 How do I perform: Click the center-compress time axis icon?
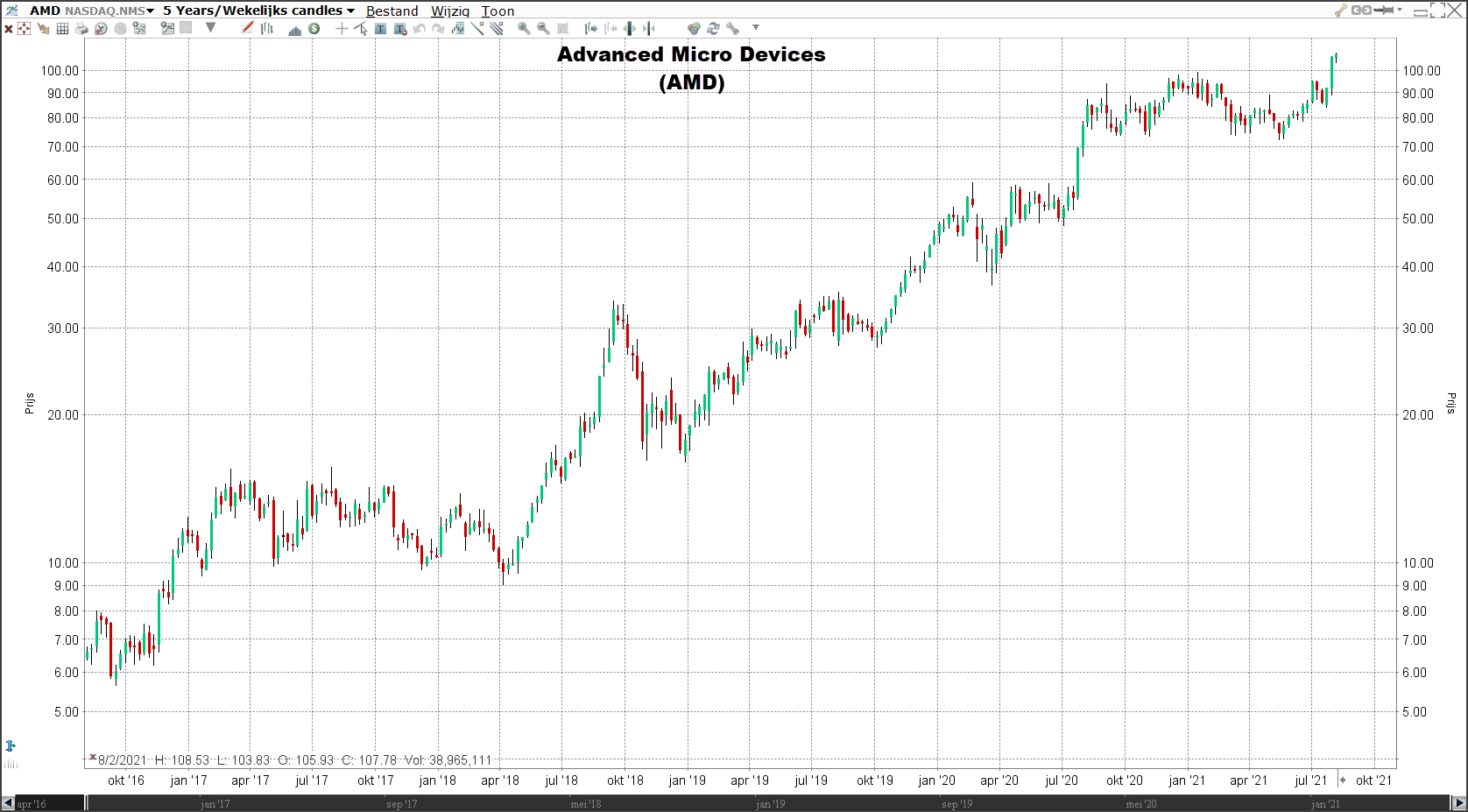pyautogui.click(x=649, y=29)
